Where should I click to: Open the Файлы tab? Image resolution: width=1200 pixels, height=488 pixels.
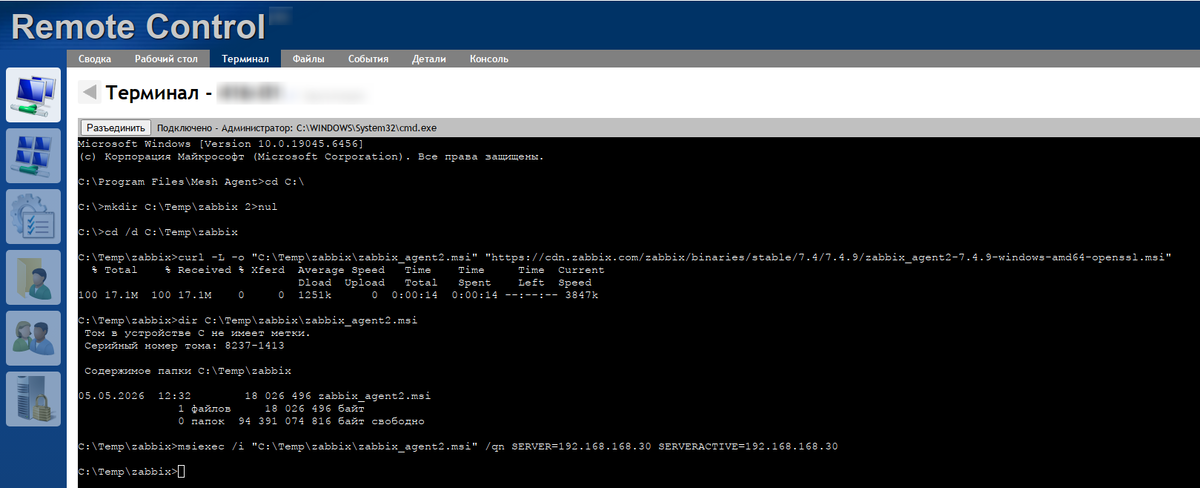pos(308,59)
